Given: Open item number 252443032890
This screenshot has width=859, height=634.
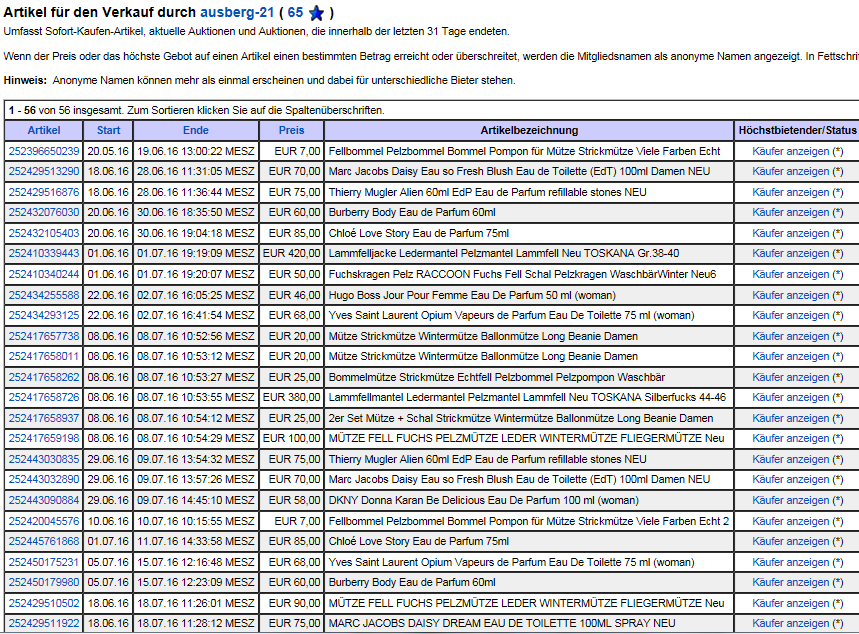Looking at the screenshot, I should (44, 480).
